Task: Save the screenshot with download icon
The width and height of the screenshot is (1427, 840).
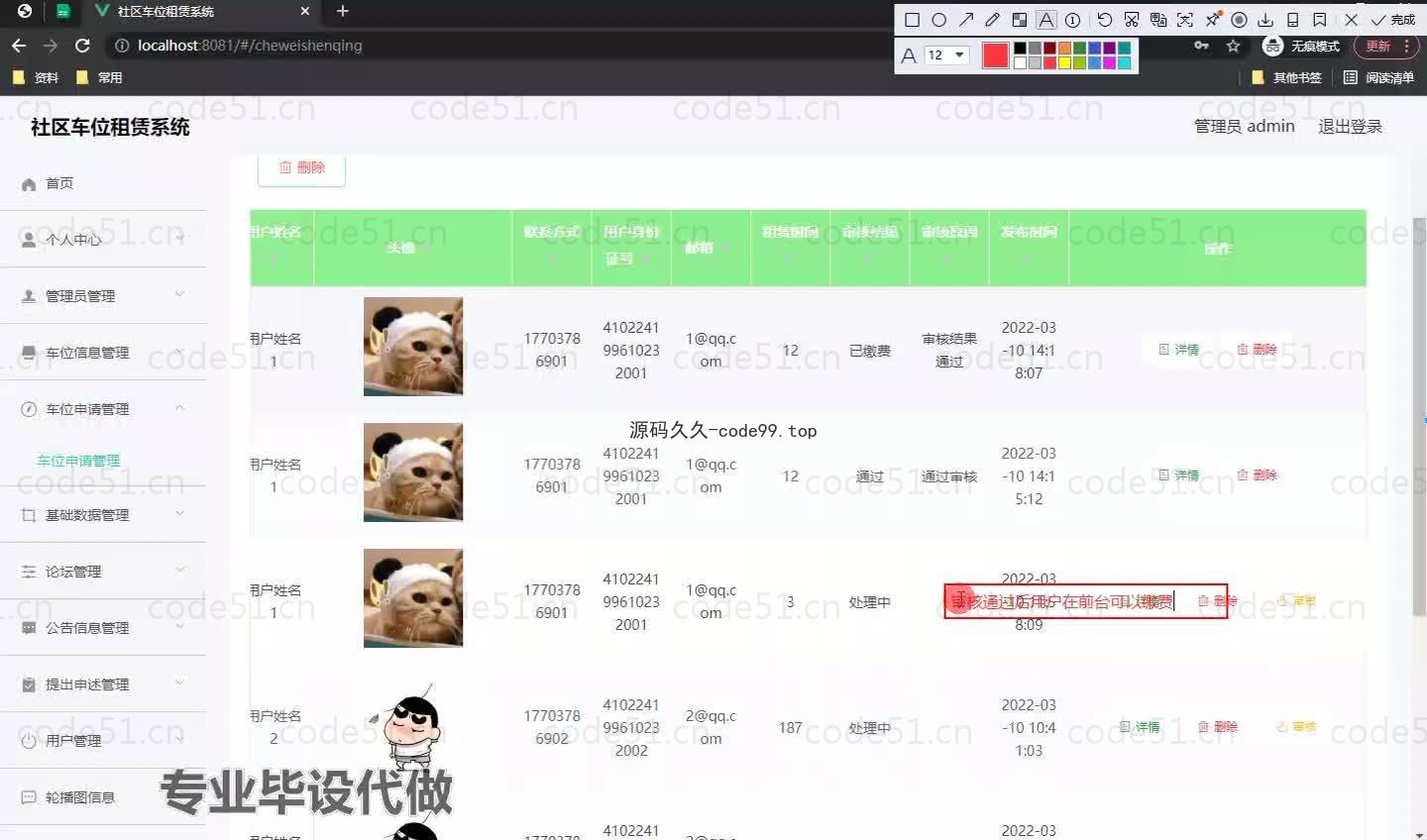Action: pos(1265,20)
